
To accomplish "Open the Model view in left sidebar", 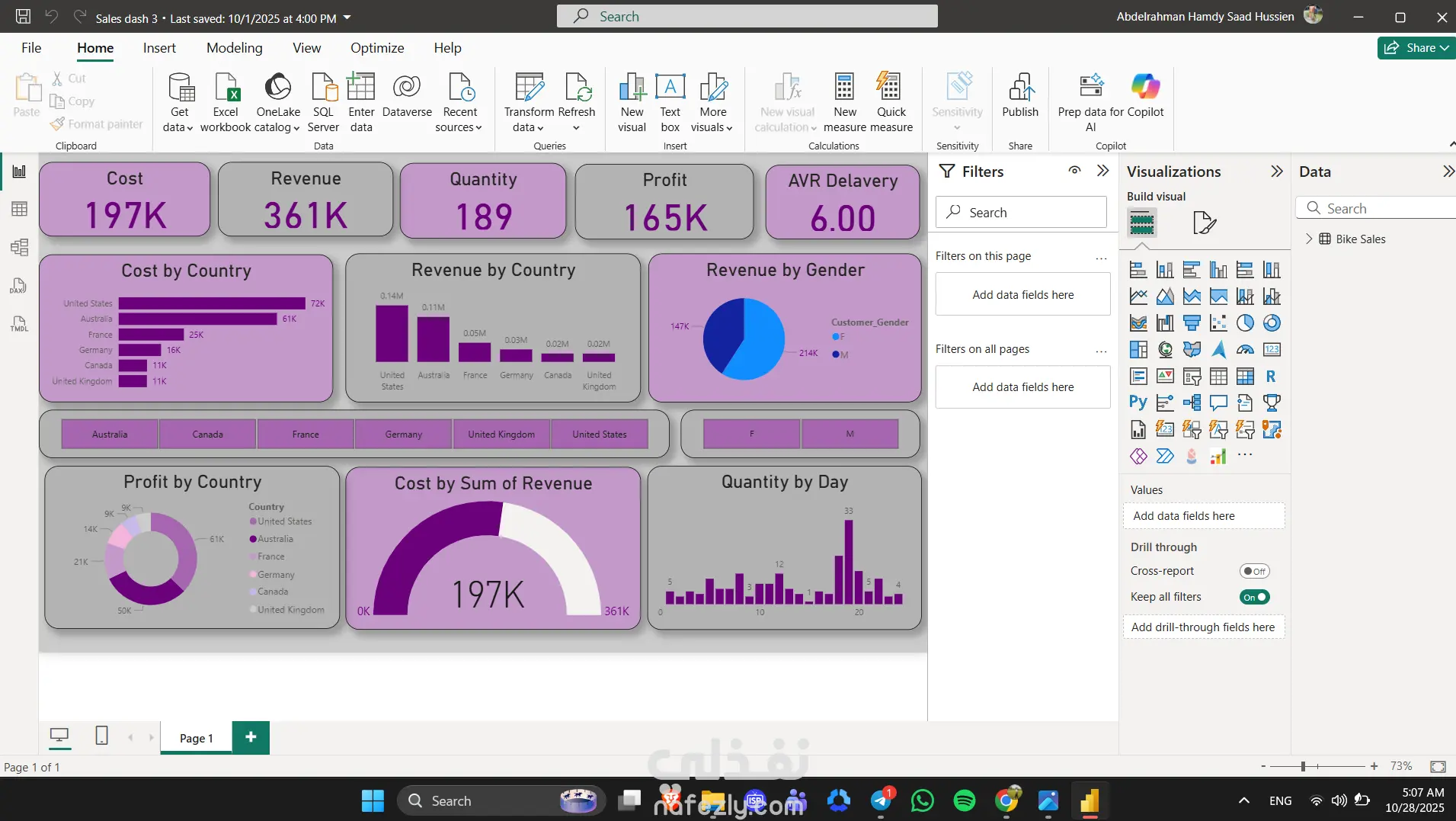I will coord(20,247).
